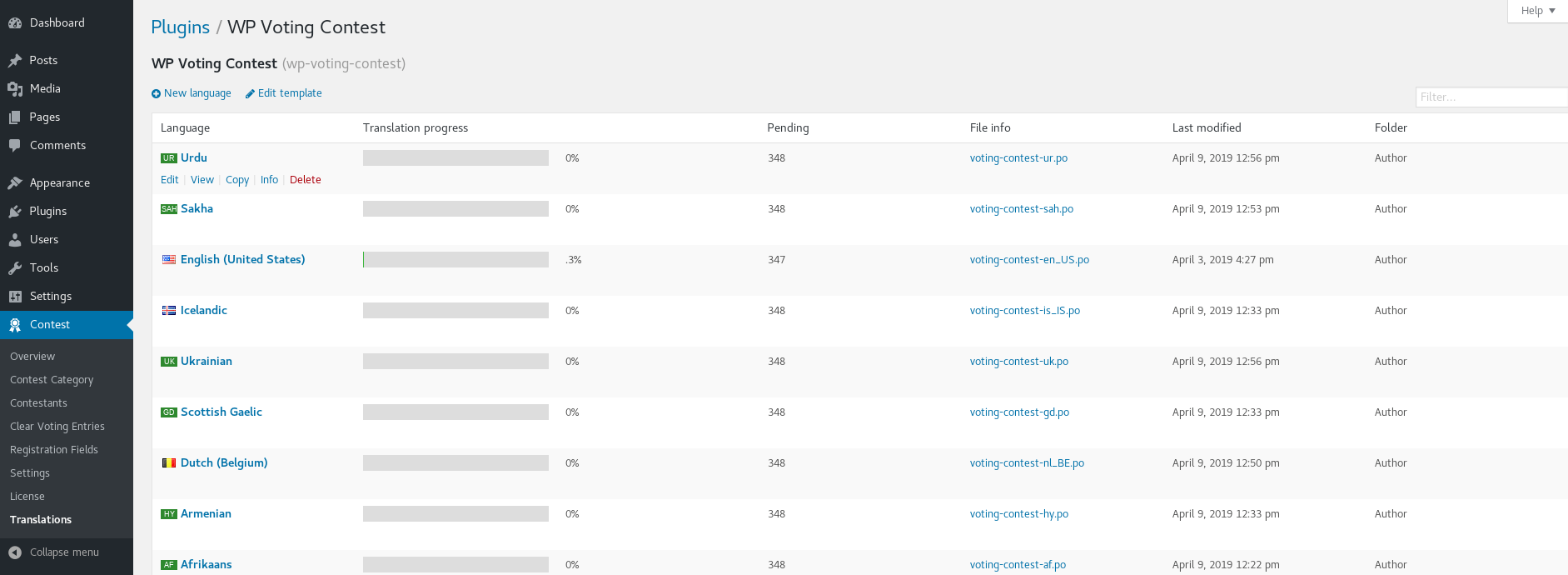Click View action under Urdu
1568x575 pixels.
coord(202,180)
